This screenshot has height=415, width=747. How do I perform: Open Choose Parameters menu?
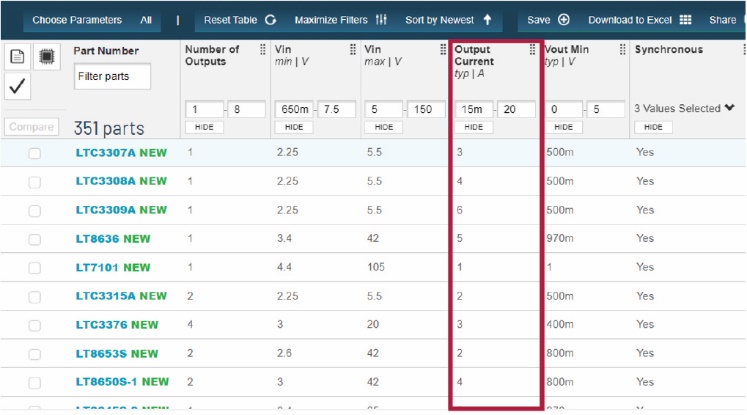click(x=77, y=20)
